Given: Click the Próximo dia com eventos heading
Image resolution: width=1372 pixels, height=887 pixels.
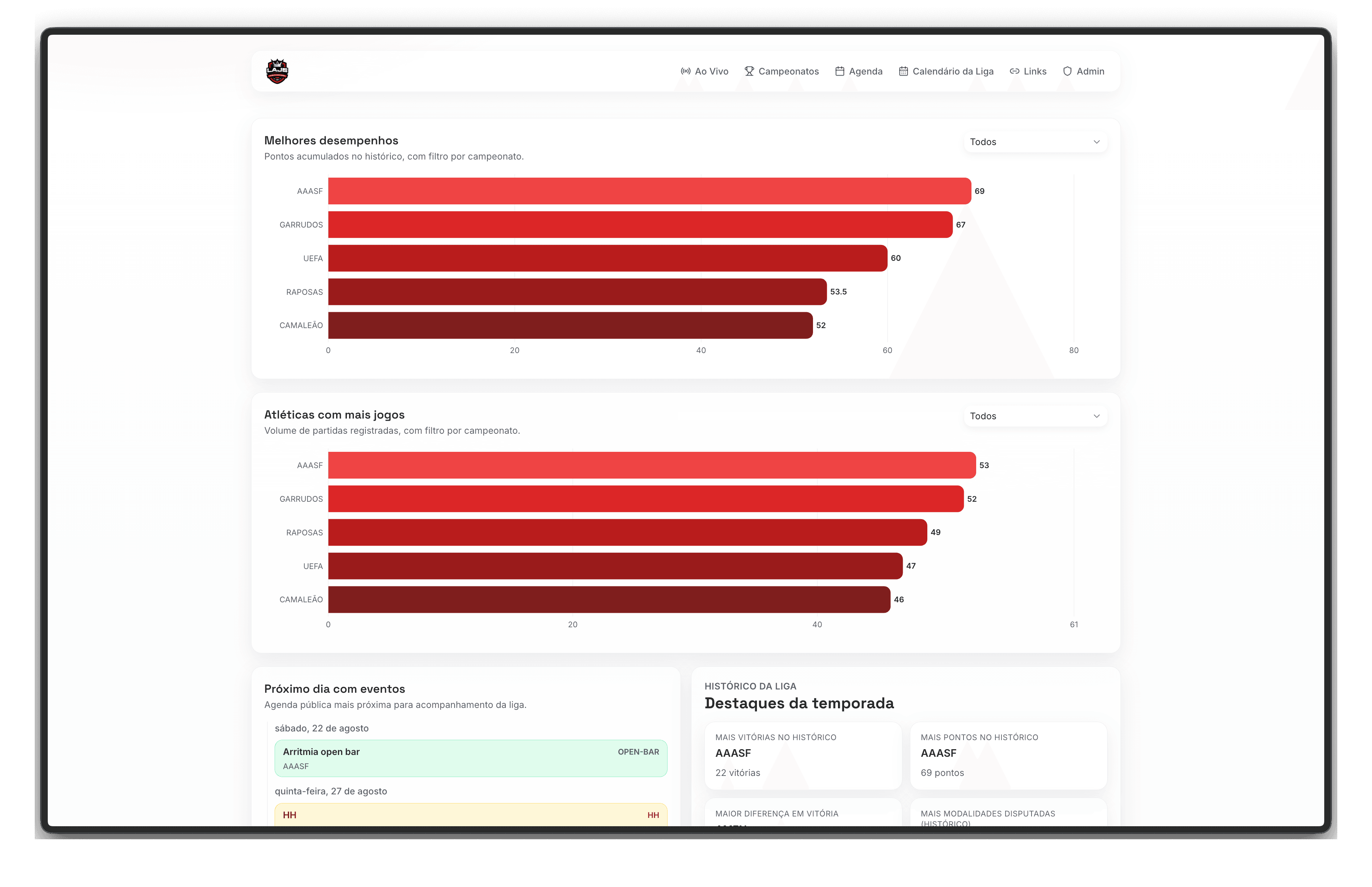Looking at the screenshot, I should coord(334,689).
